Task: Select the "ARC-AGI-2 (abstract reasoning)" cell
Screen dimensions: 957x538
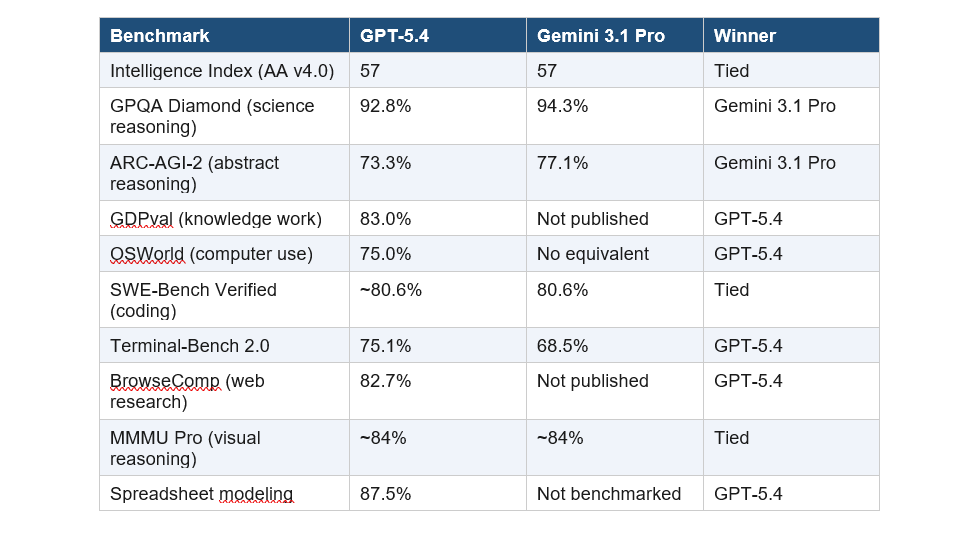Action: 195,173
